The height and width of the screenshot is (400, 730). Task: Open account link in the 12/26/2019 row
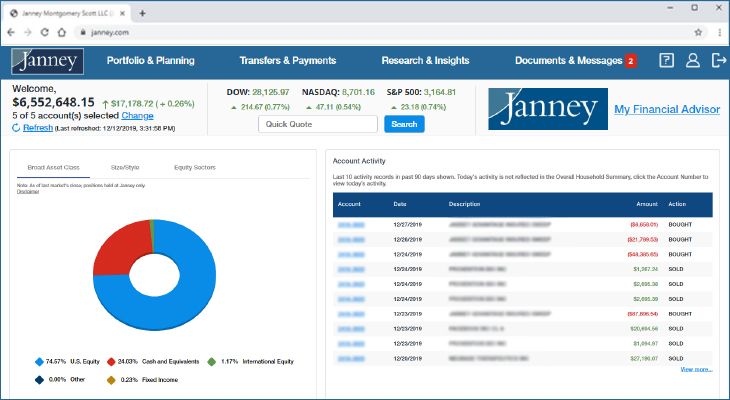click(351, 240)
